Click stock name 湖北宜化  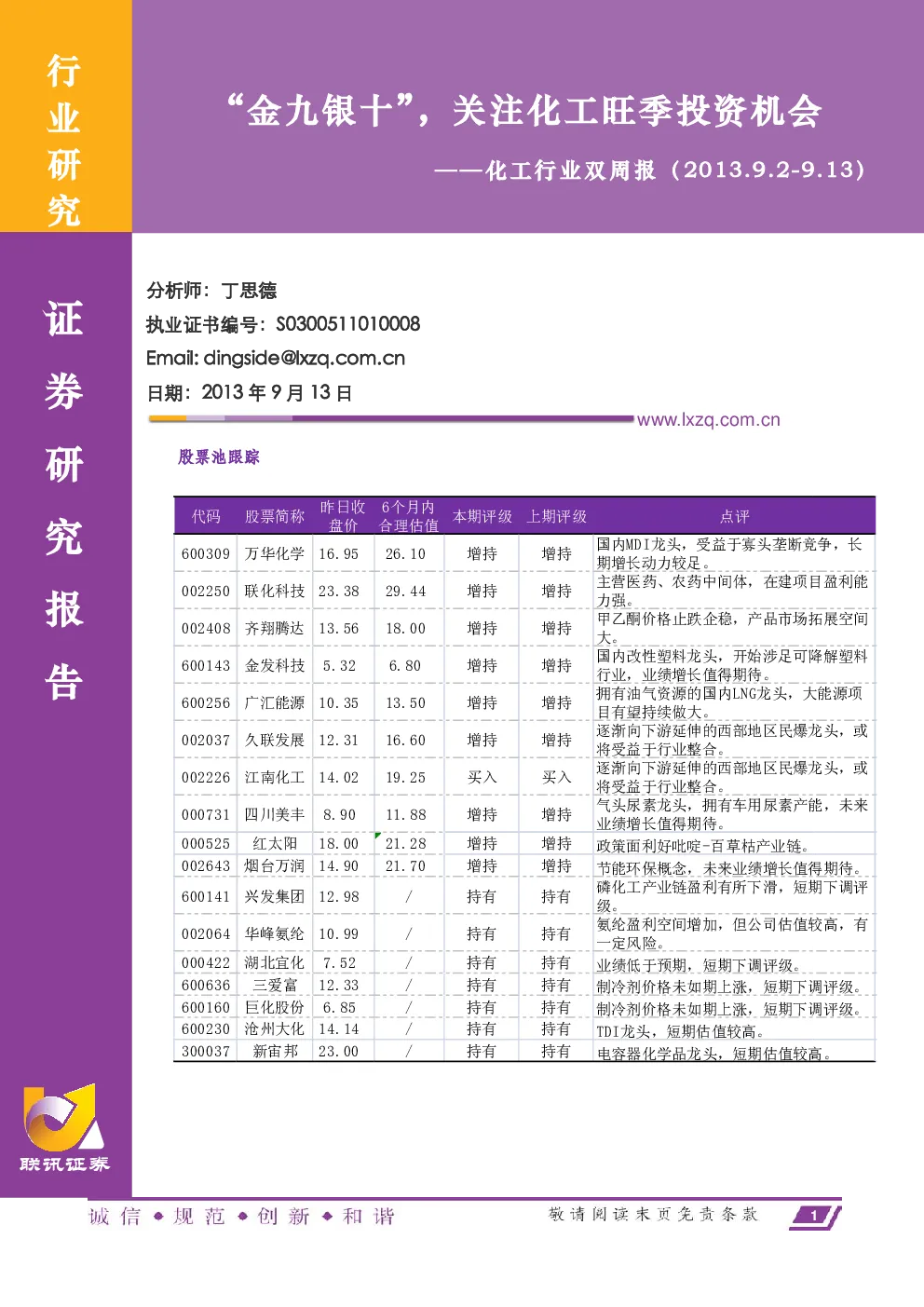[275, 963]
